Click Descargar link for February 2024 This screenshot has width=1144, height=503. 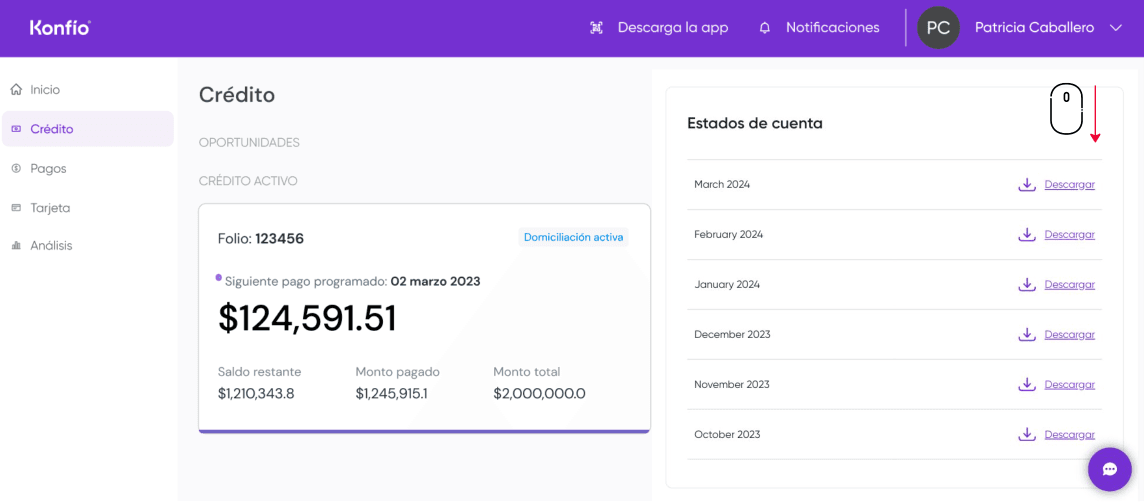coord(1069,235)
